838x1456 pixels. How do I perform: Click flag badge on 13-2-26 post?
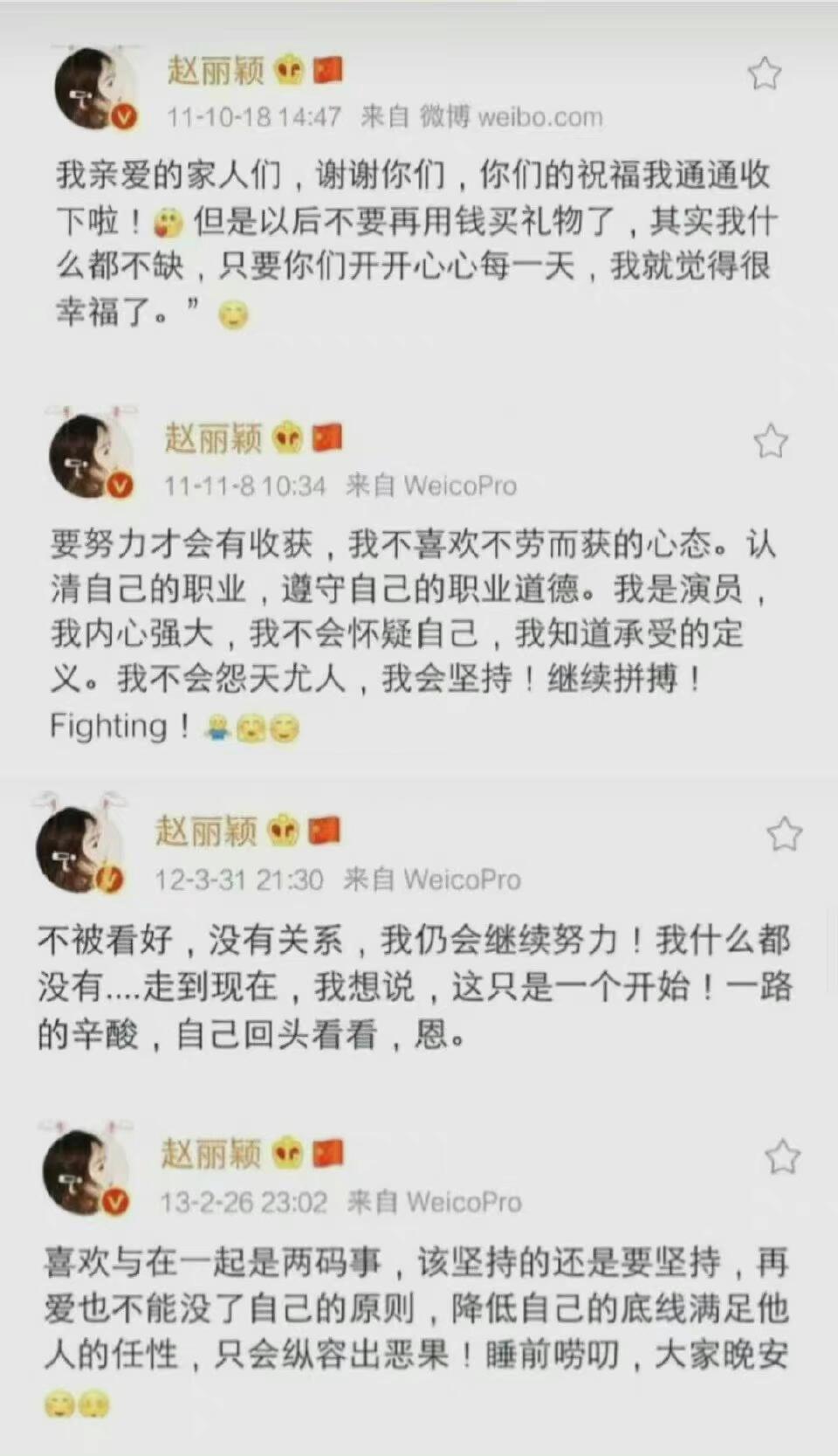(x=327, y=1153)
